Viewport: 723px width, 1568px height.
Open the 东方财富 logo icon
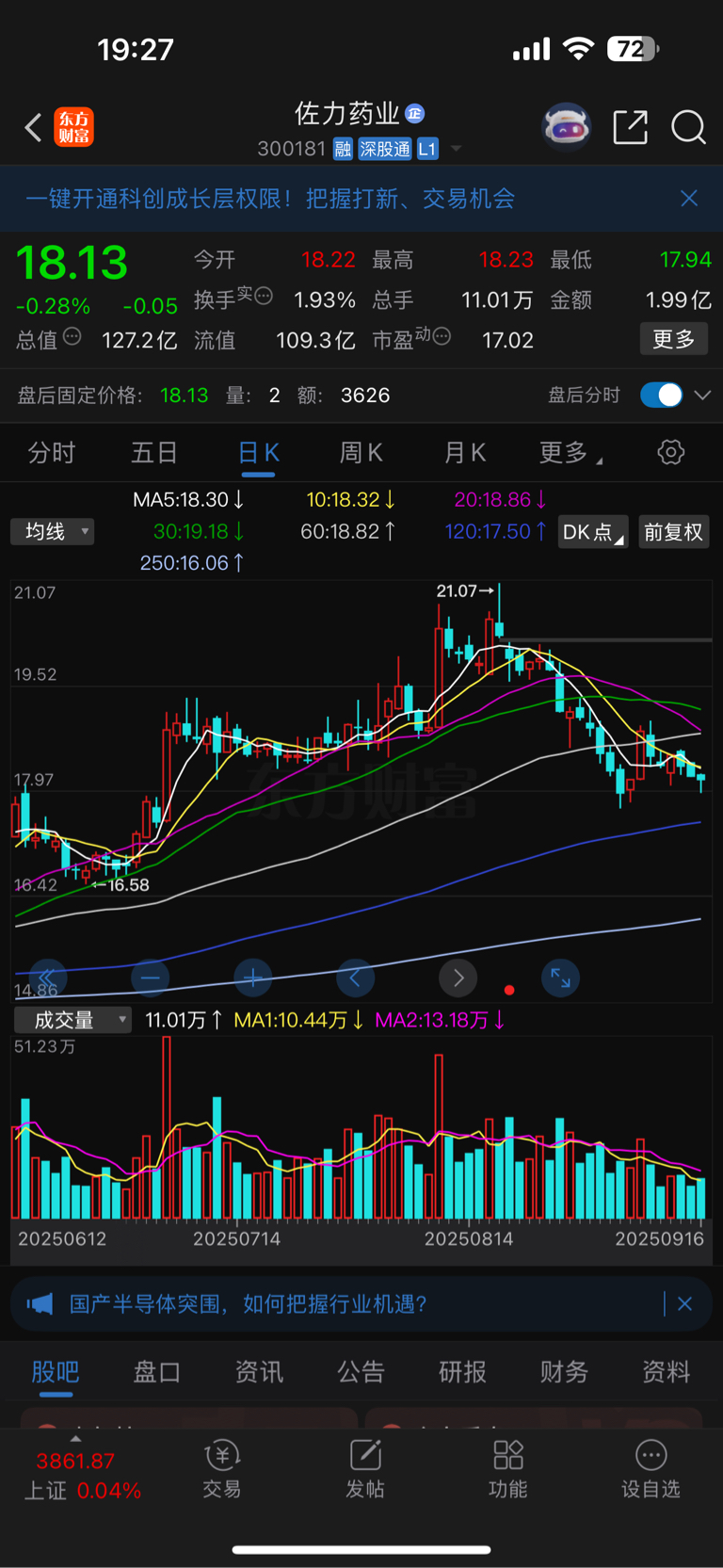point(73,127)
